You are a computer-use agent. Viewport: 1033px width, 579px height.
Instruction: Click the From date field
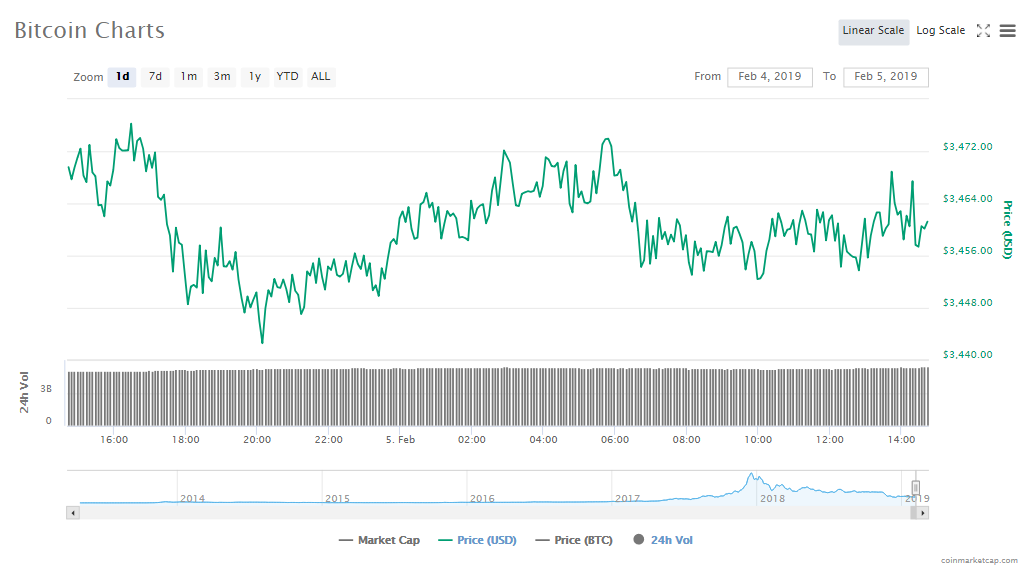coord(769,77)
